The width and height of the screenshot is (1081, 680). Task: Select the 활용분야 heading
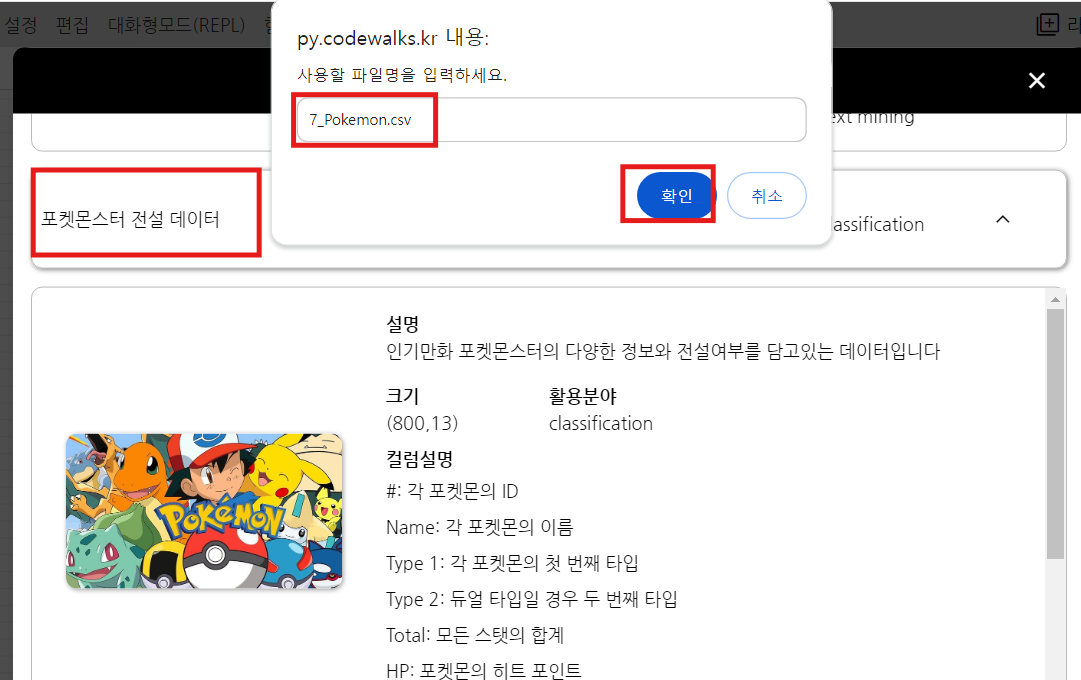point(583,396)
